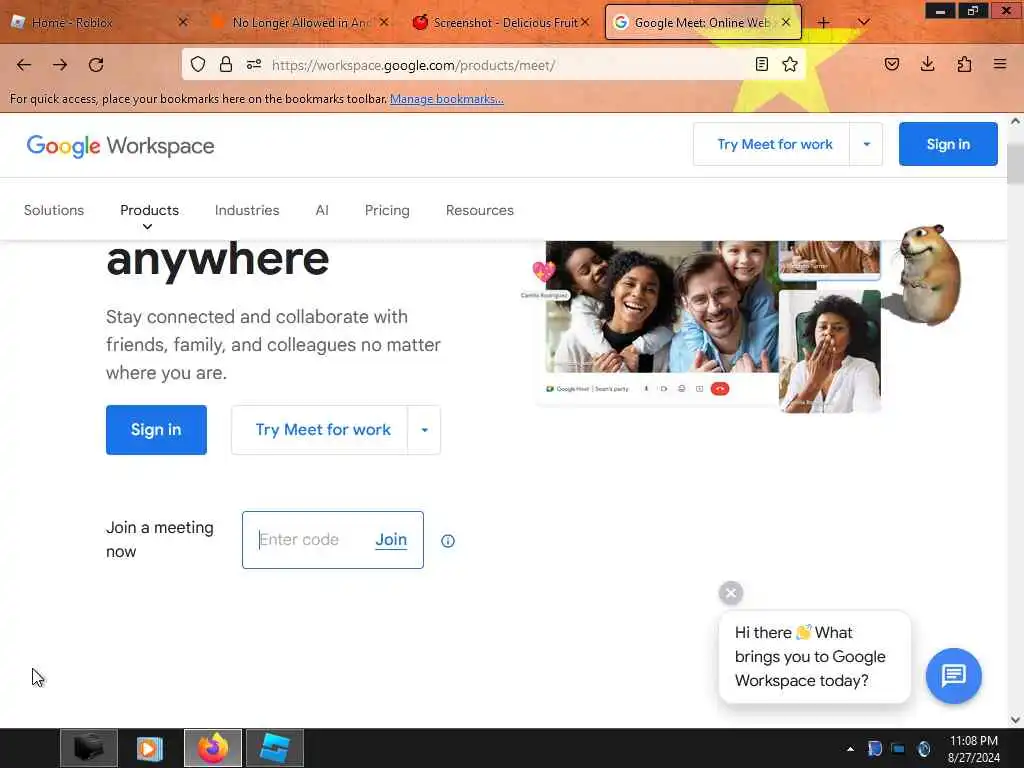Open the black cube taskbar app
This screenshot has height=768, width=1024.
click(x=89, y=748)
